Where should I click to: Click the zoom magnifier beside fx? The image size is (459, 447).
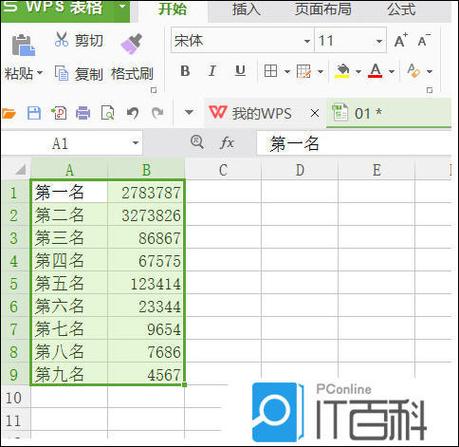click(197, 142)
